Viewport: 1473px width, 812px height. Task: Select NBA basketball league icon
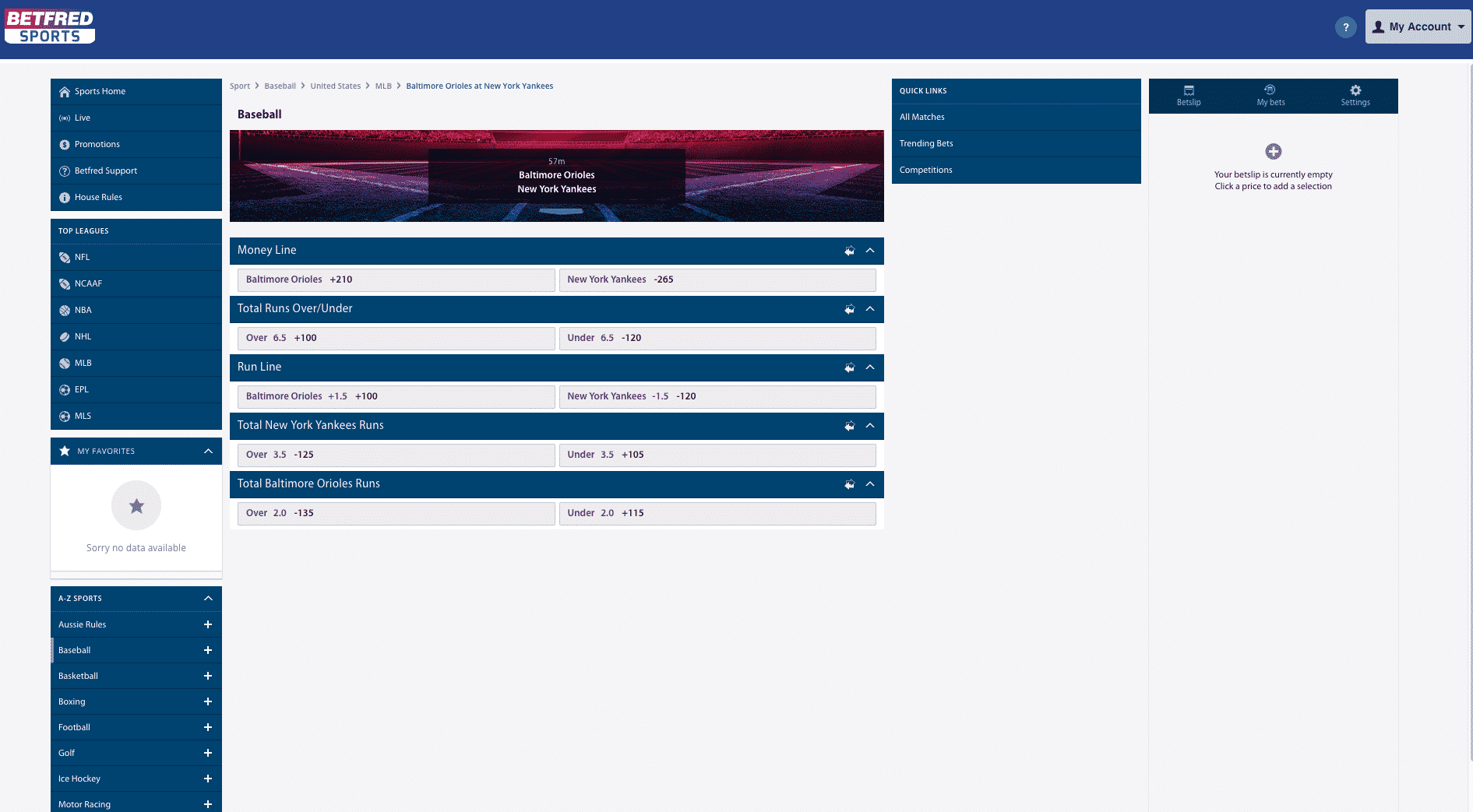[x=65, y=311]
